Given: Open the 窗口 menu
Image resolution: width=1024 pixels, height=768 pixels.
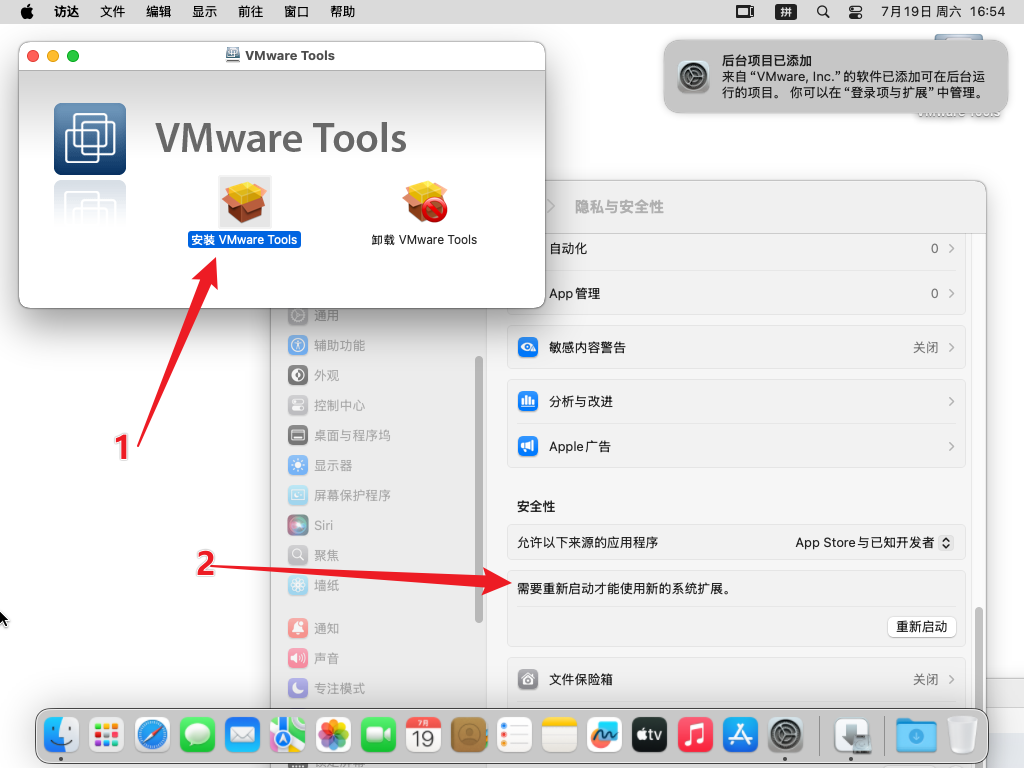Looking at the screenshot, I should [296, 12].
